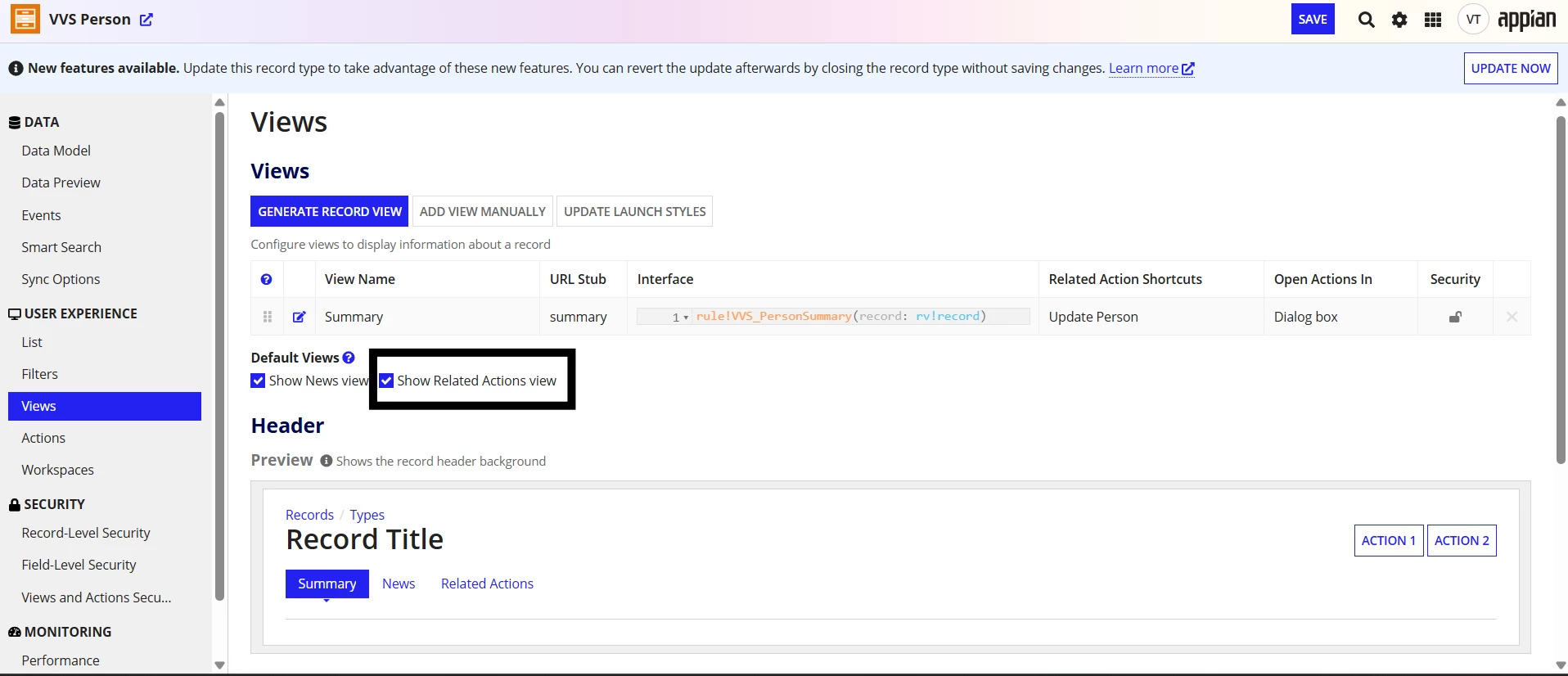Click the info icon in the new features banner
Image resolution: width=1568 pixels, height=676 pixels.
[x=16, y=69]
